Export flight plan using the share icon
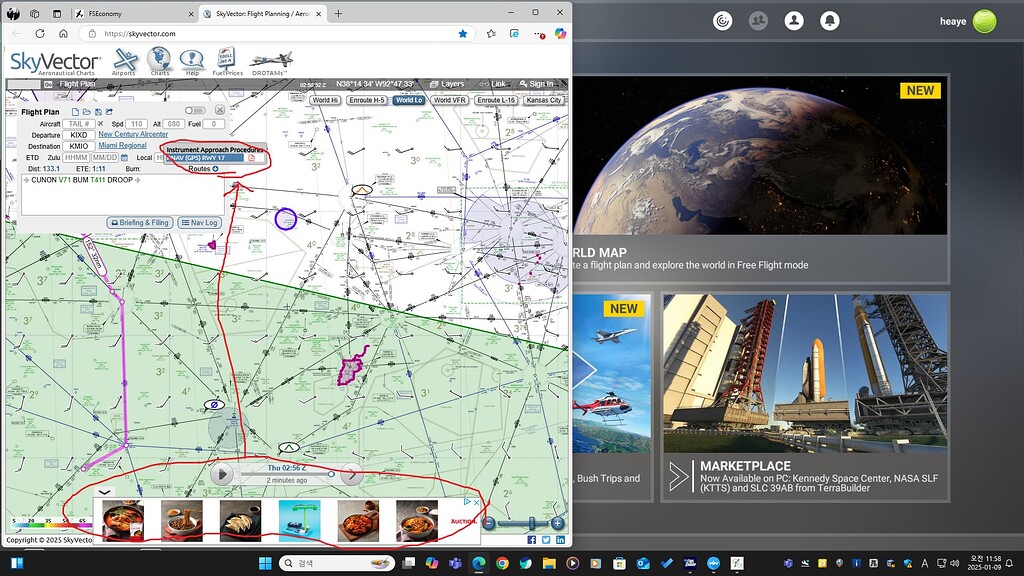The height and width of the screenshot is (576, 1024). 108,111
